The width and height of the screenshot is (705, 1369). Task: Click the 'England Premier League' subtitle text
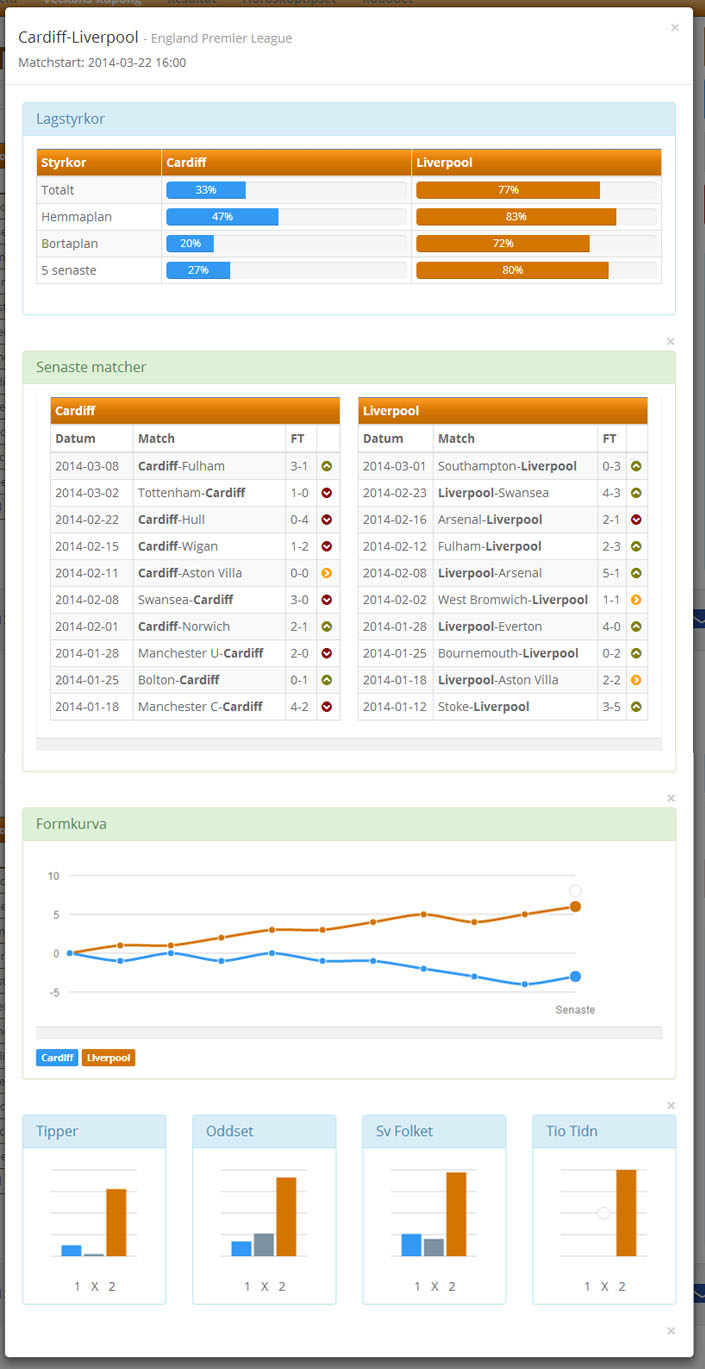point(224,39)
